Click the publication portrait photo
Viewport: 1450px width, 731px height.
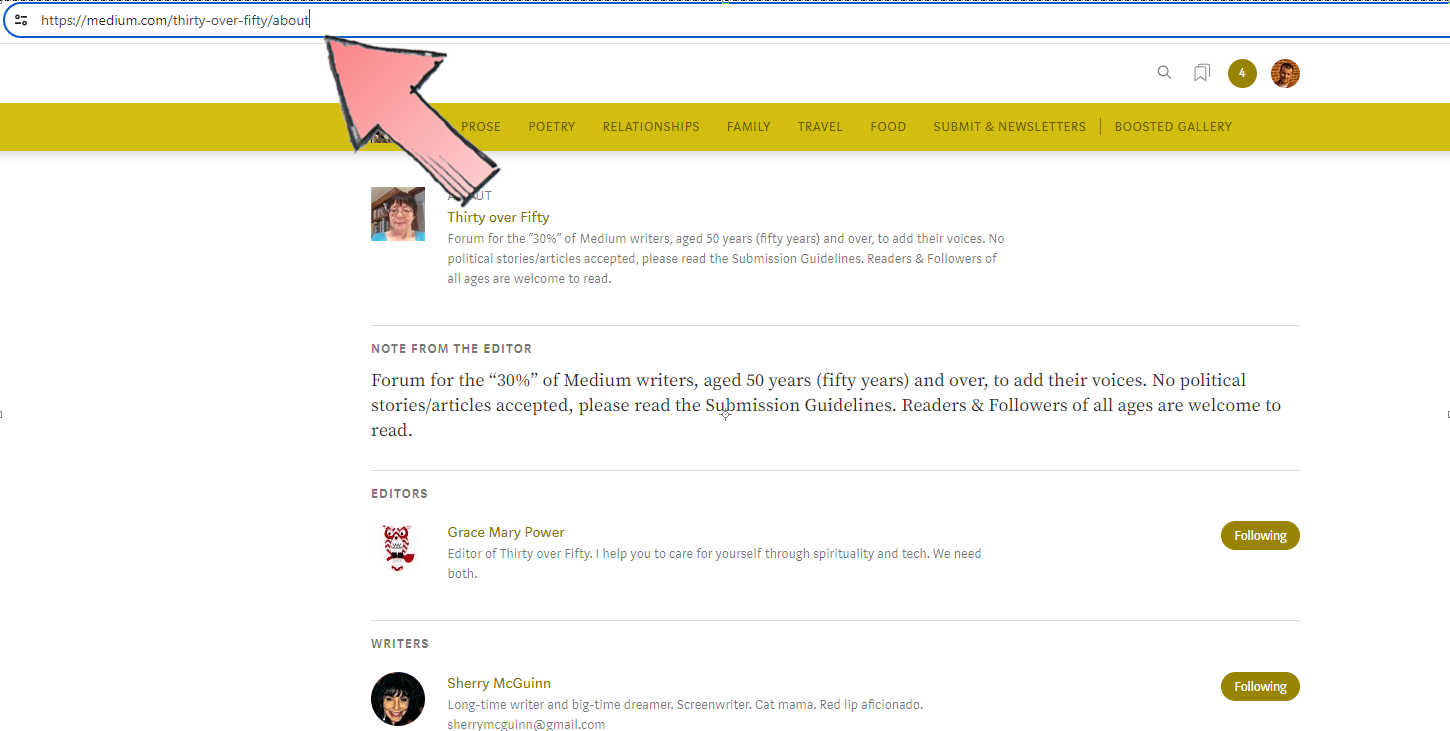(x=398, y=214)
